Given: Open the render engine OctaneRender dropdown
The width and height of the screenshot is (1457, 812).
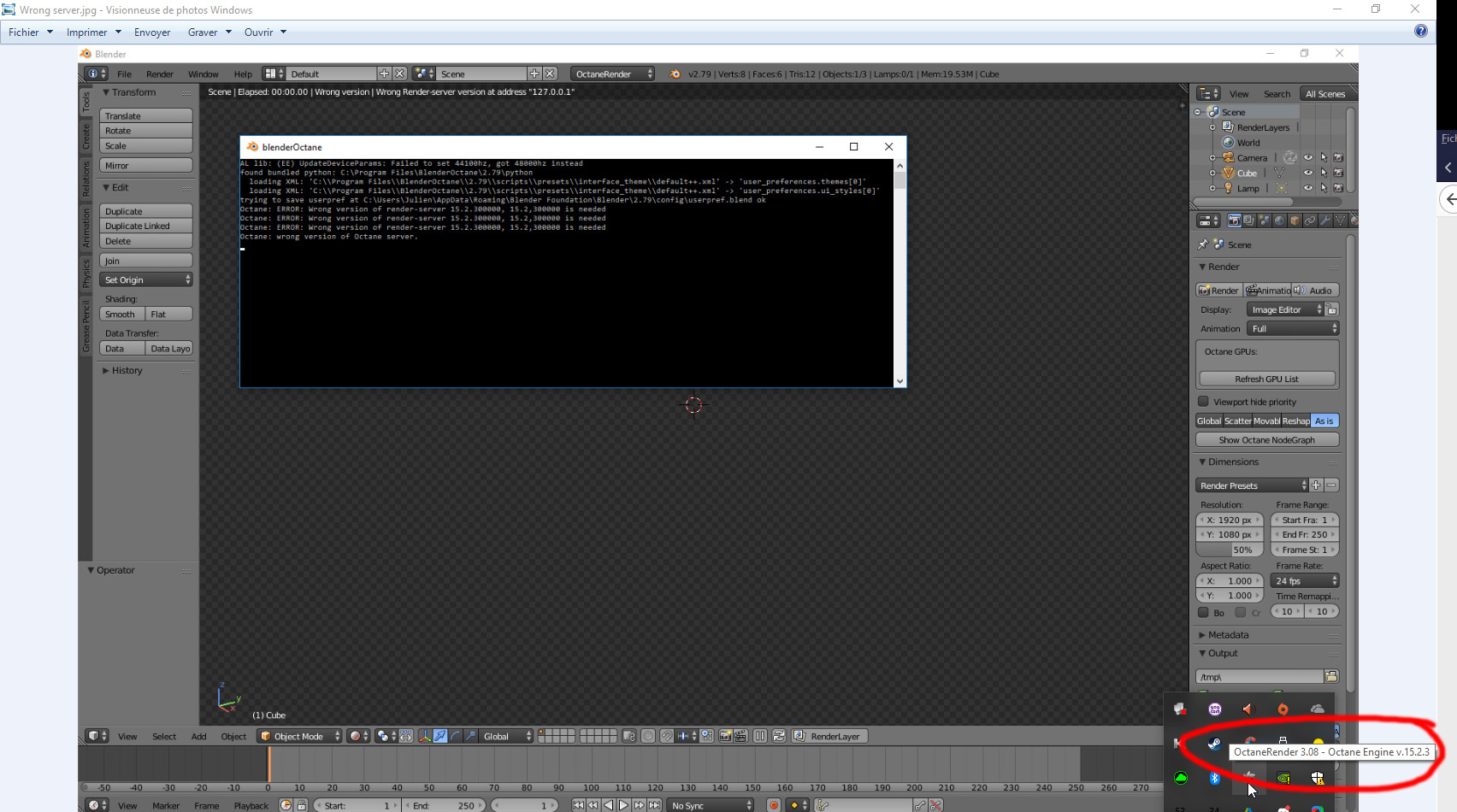Looking at the screenshot, I should (613, 74).
